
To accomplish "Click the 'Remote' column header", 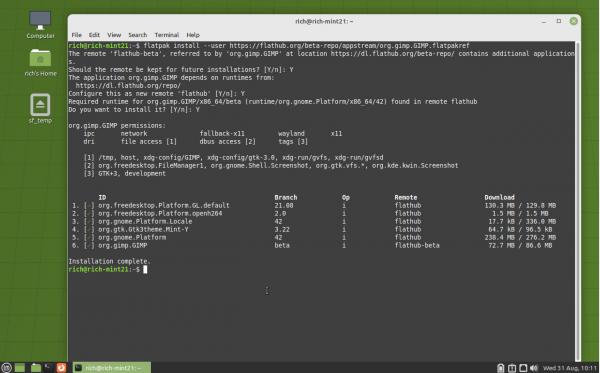I will pos(406,197).
